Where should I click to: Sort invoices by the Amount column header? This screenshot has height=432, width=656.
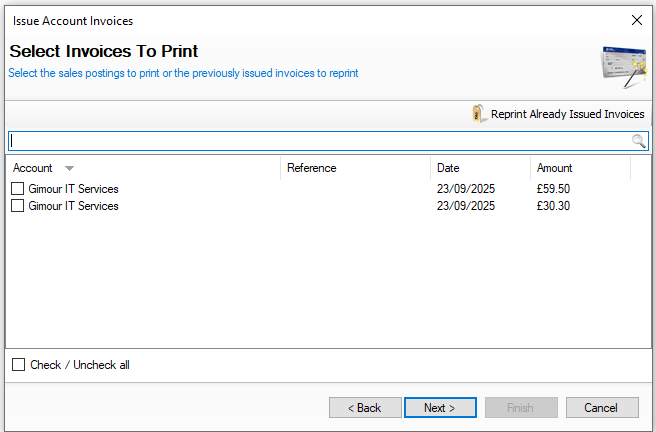tap(554, 168)
